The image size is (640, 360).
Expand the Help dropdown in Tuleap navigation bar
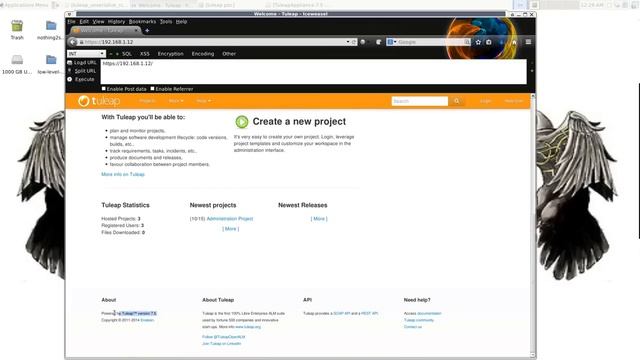pos(204,101)
